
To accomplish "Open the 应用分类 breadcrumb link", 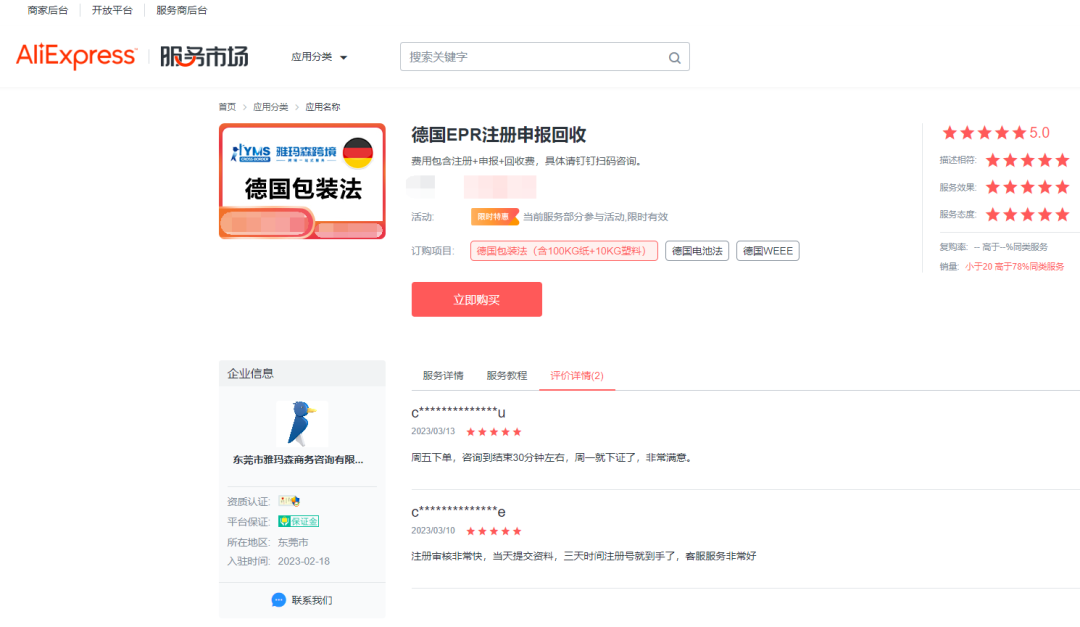I will click(x=271, y=106).
